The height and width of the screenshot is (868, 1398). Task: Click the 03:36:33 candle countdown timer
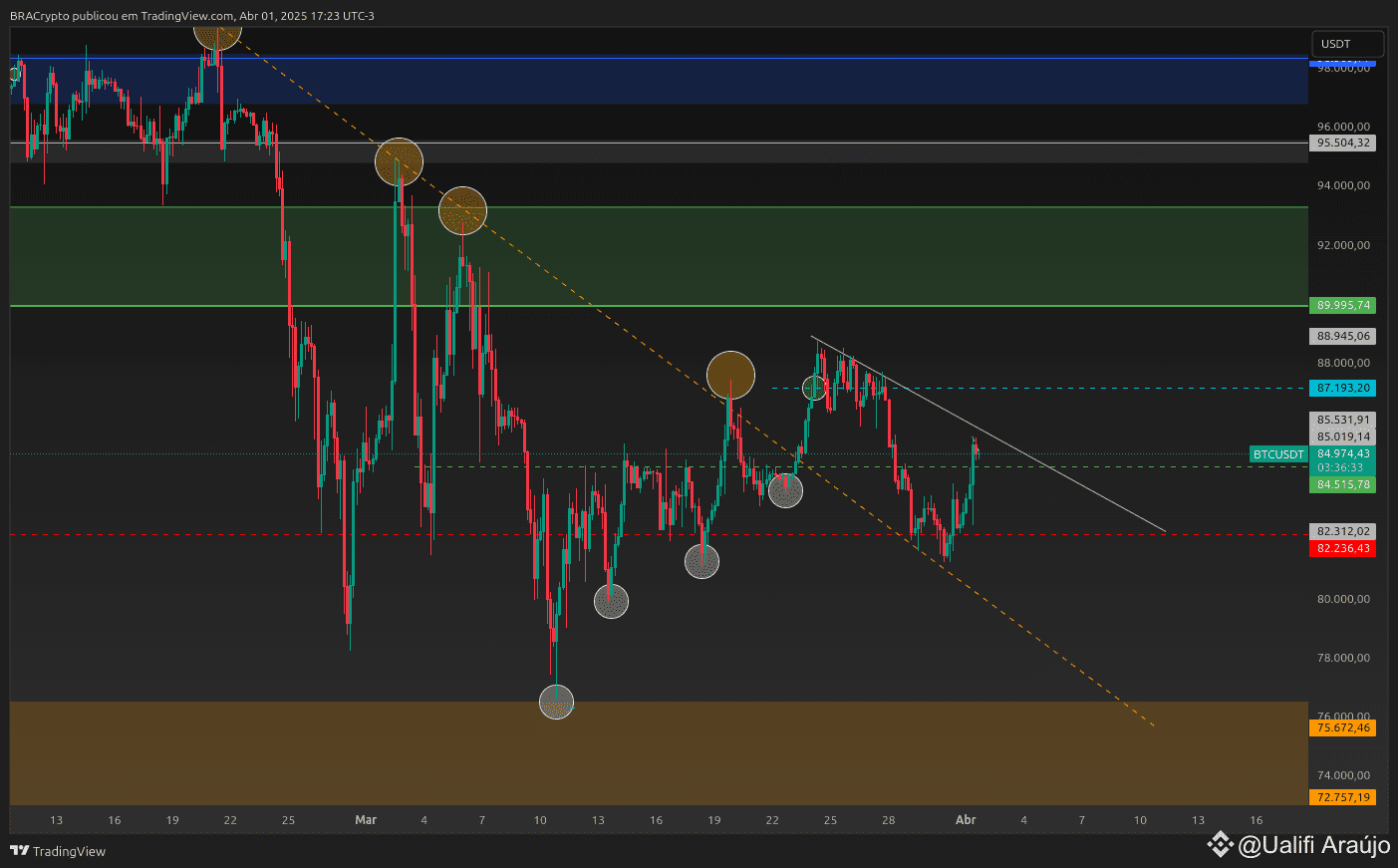(x=1342, y=466)
